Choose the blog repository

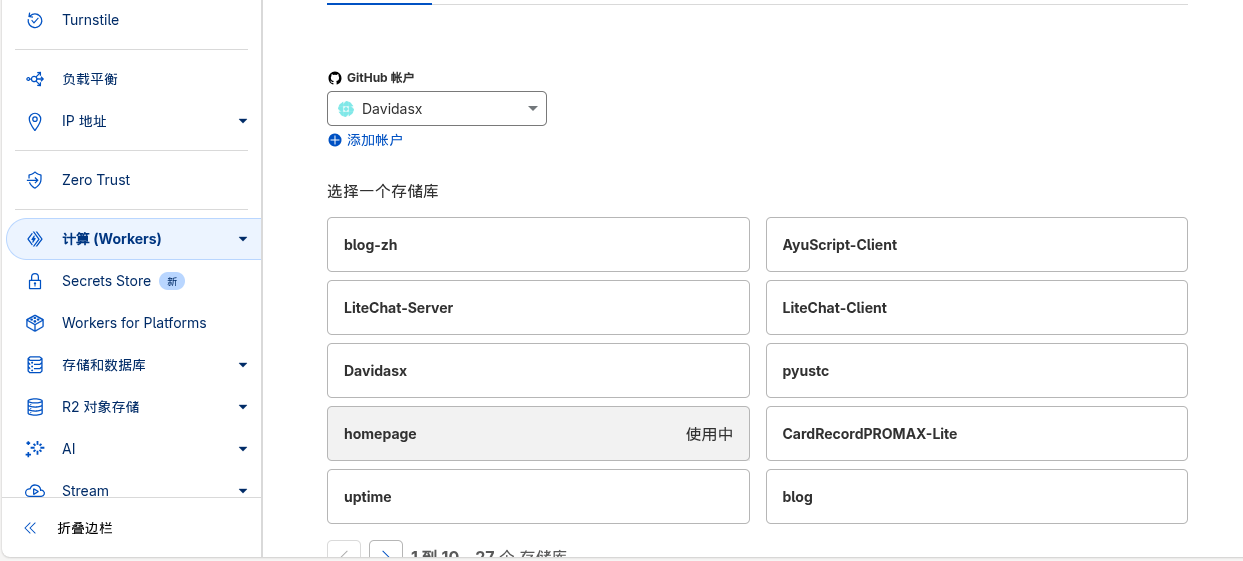[977, 497]
